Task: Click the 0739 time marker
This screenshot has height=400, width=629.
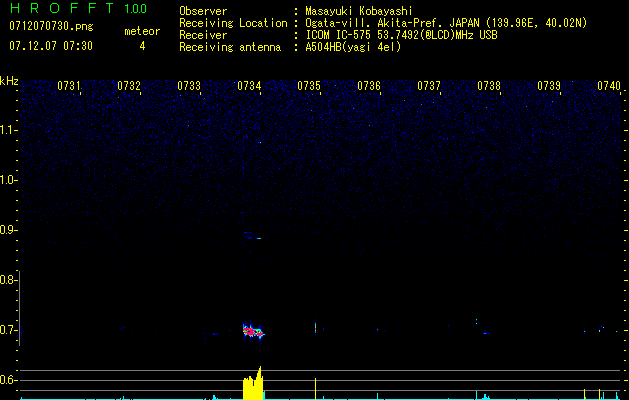Action: click(549, 86)
